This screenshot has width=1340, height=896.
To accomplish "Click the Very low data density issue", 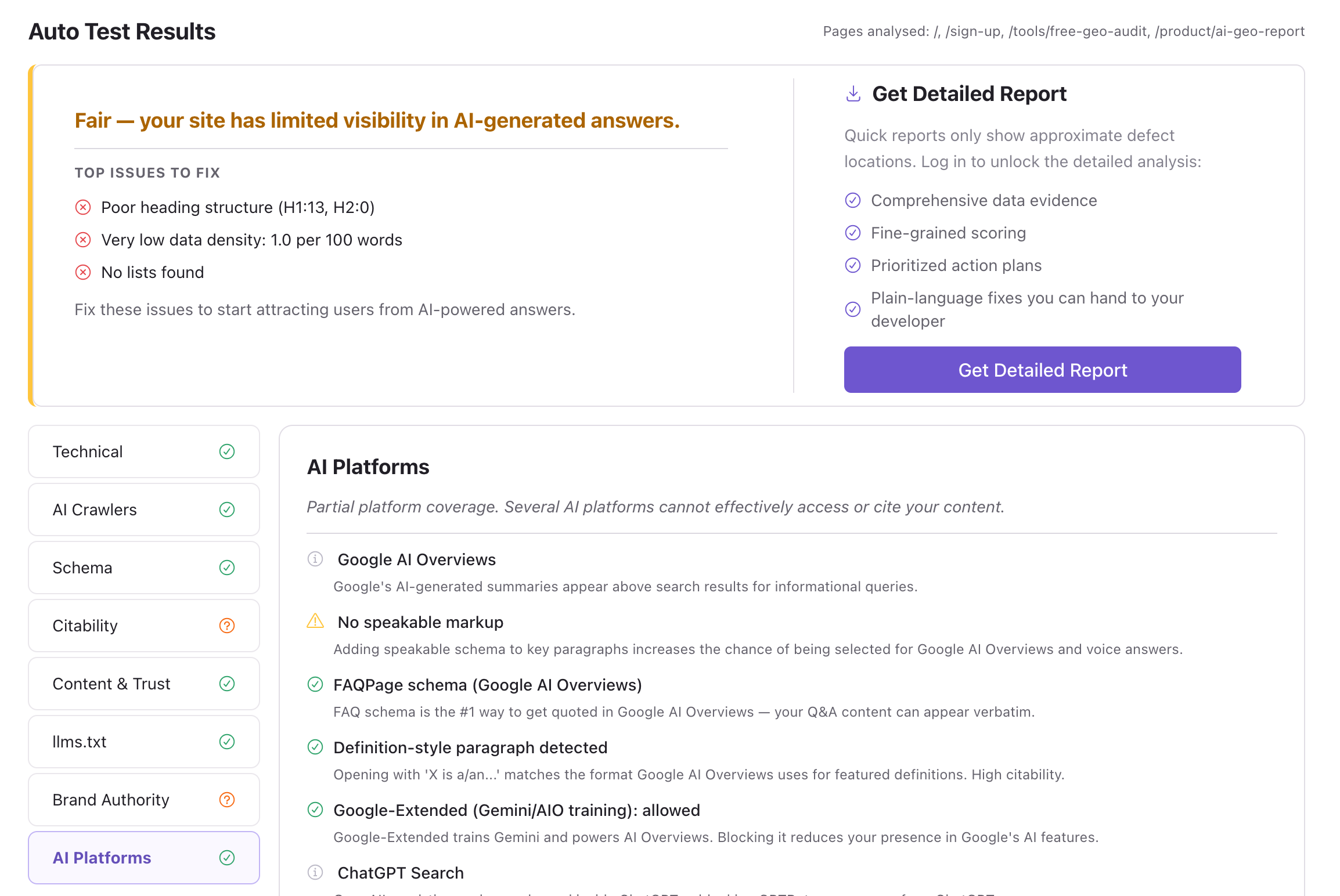I will pyautogui.click(x=251, y=240).
